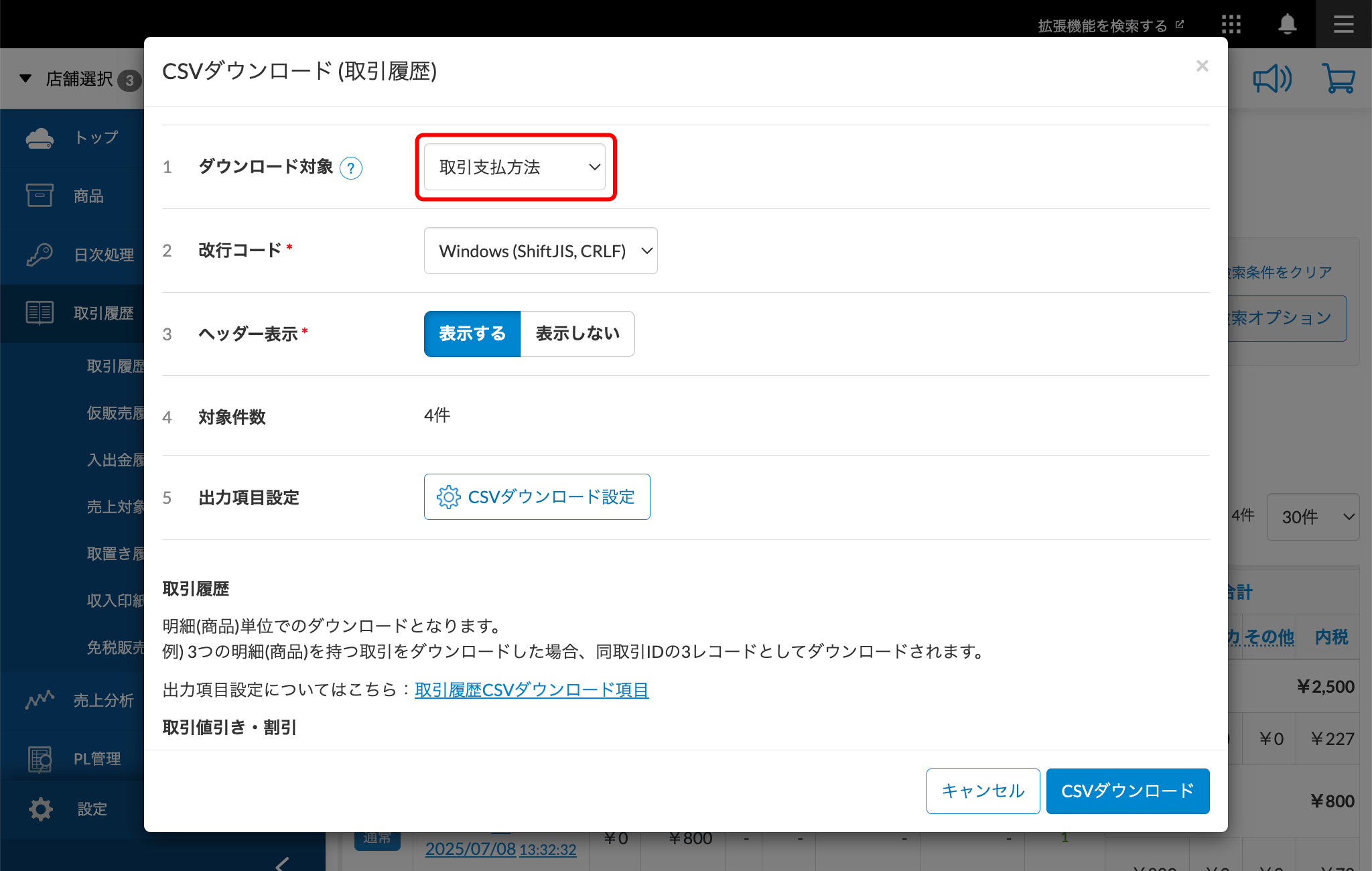Select 表示する for header display
Screen dimensions: 1372x871
pos(472,334)
